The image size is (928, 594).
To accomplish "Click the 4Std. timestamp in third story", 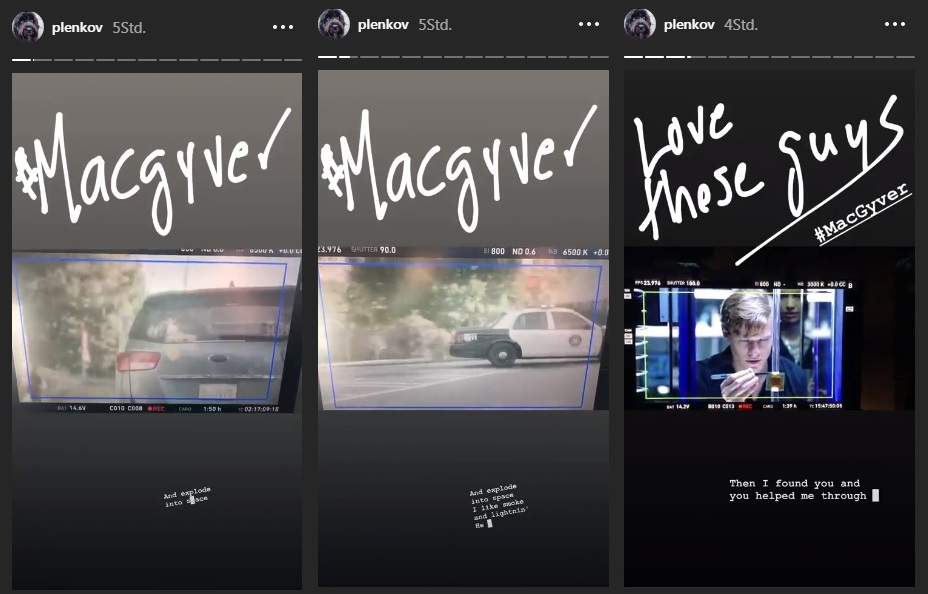I will pyautogui.click(x=741, y=25).
